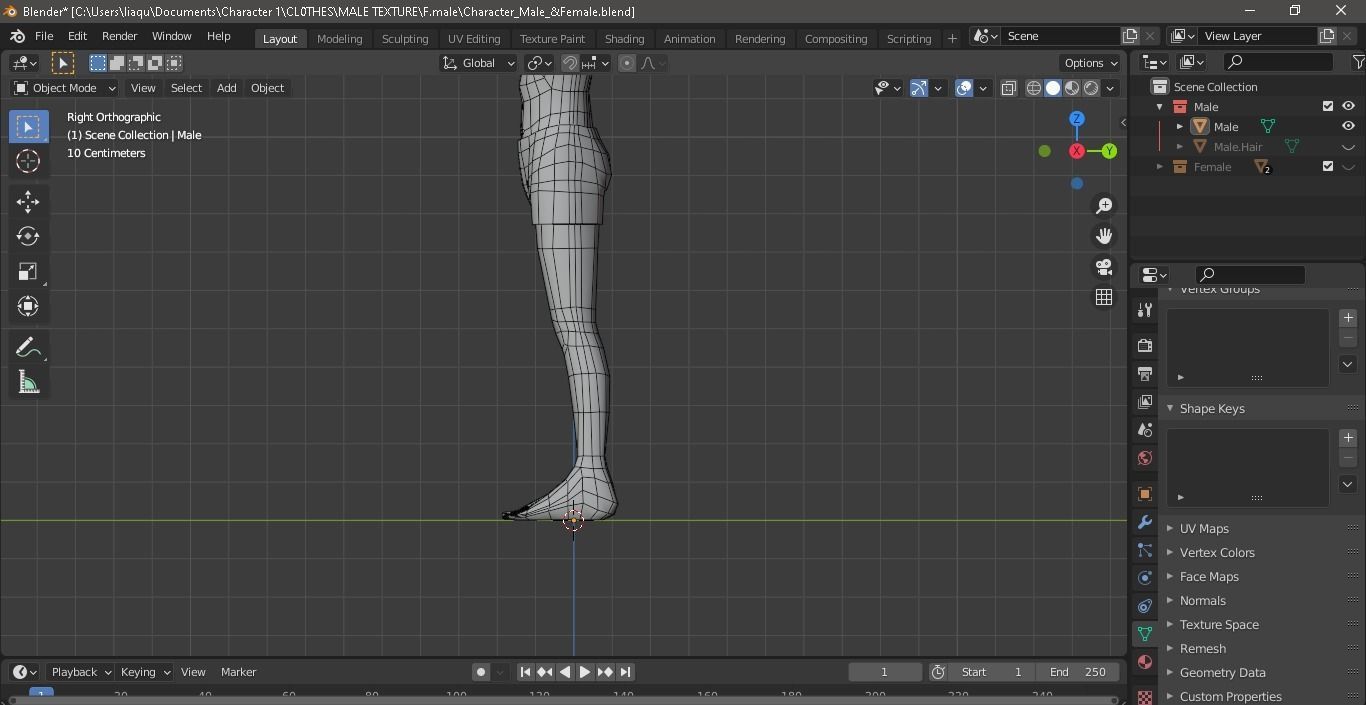Viewport: 1366px width, 705px height.
Task: Toggle X-ray display
Action: click(x=1008, y=88)
